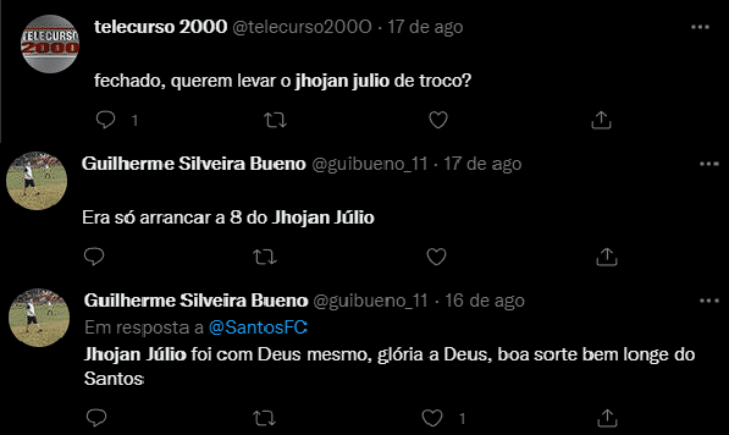Click the telecurso 2000 avatar
729x435 pixels.
[x=50, y=44]
